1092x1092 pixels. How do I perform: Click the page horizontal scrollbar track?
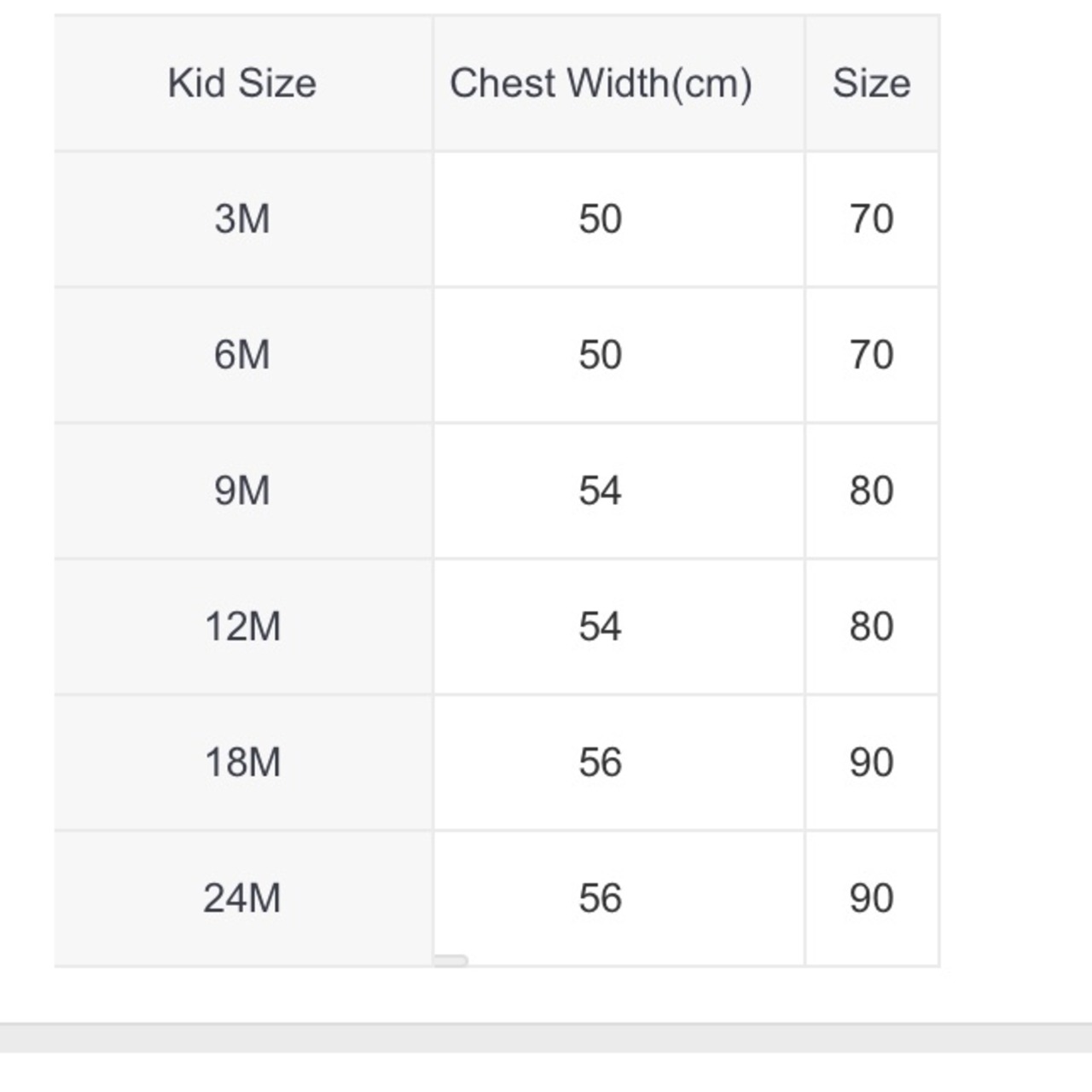[546, 1037]
